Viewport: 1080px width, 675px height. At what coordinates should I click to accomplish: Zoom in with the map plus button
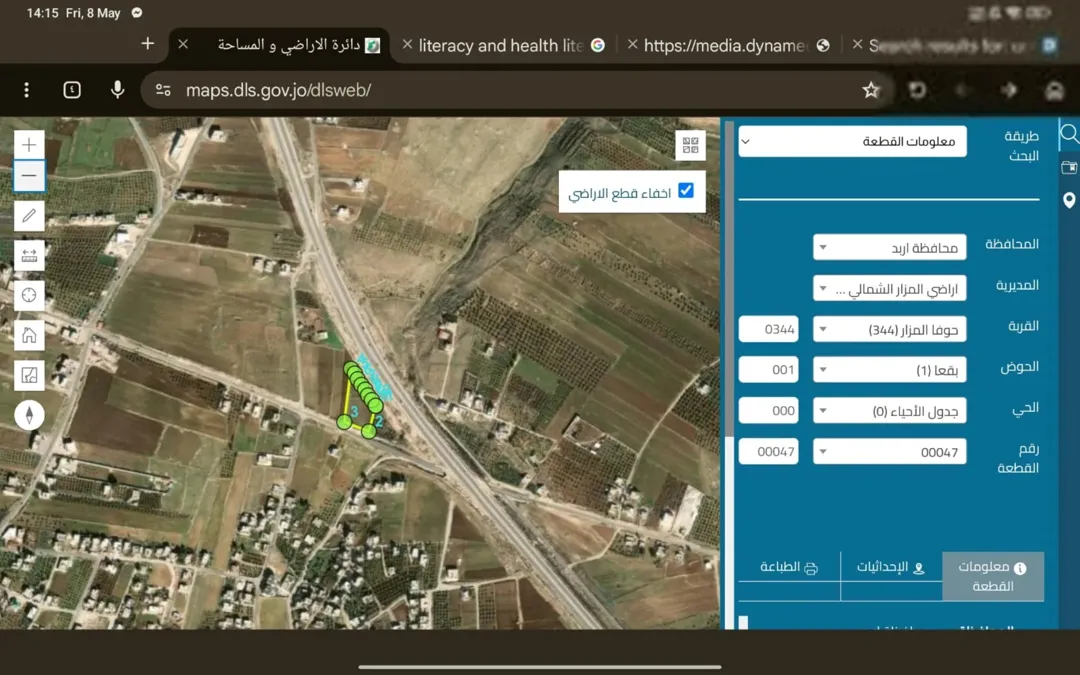[x=29, y=145]
